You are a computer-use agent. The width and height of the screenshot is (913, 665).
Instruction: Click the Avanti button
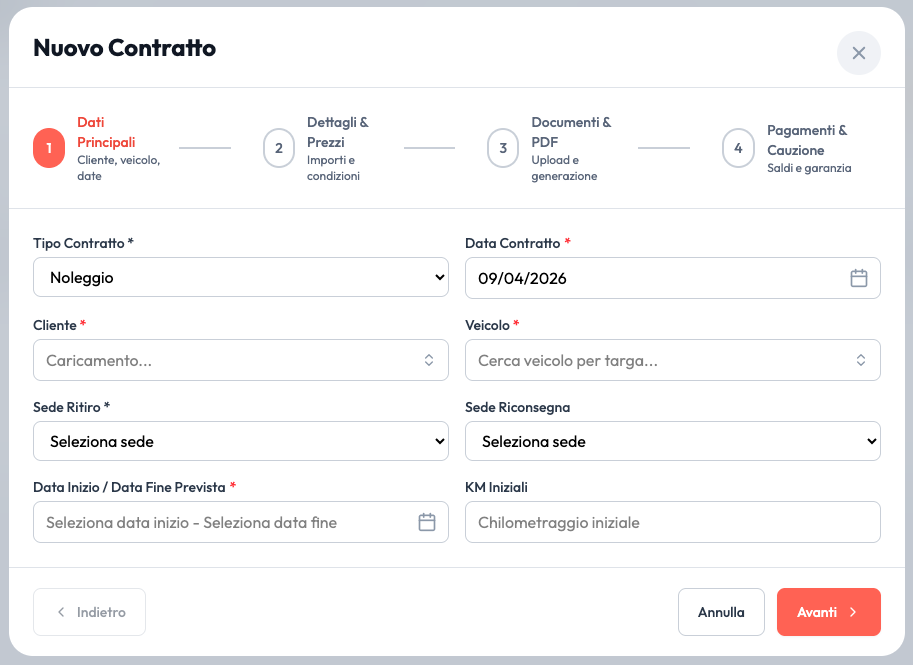point(828,611)
